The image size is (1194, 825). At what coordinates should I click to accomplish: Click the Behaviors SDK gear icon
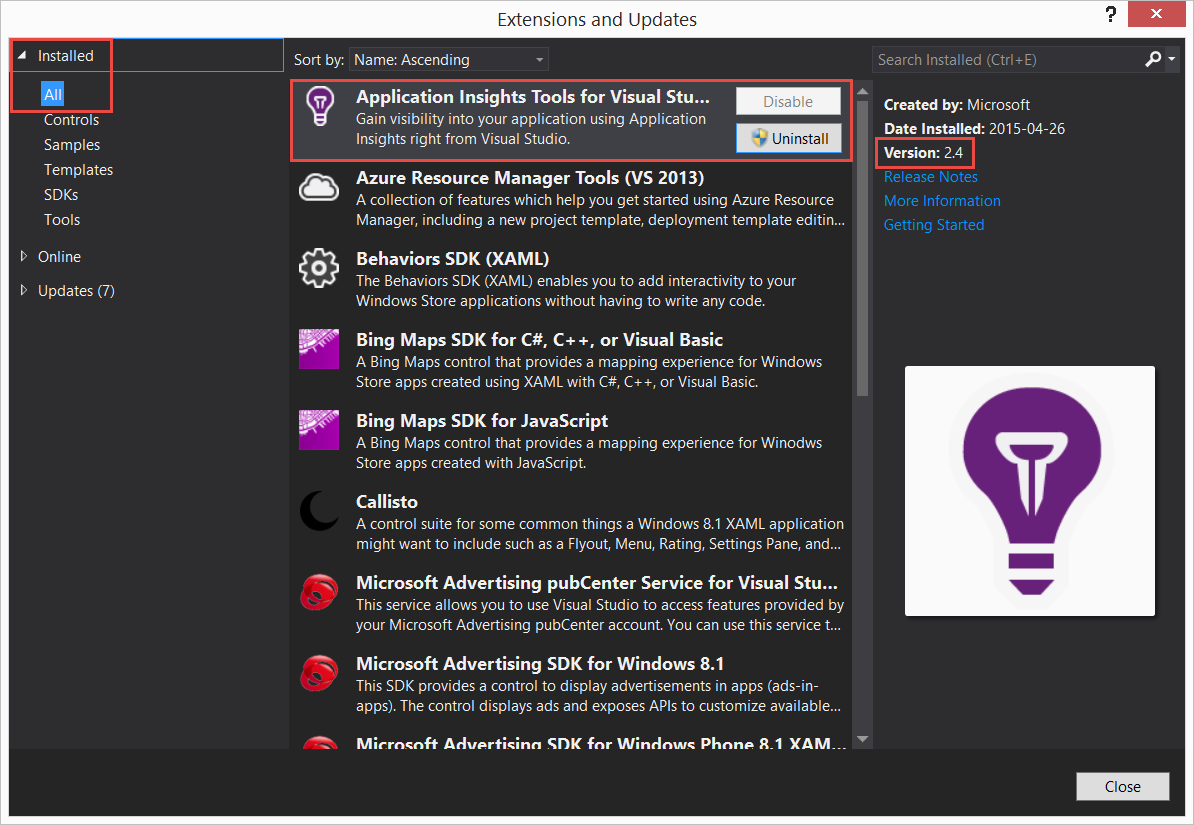(x=318, y=267)
